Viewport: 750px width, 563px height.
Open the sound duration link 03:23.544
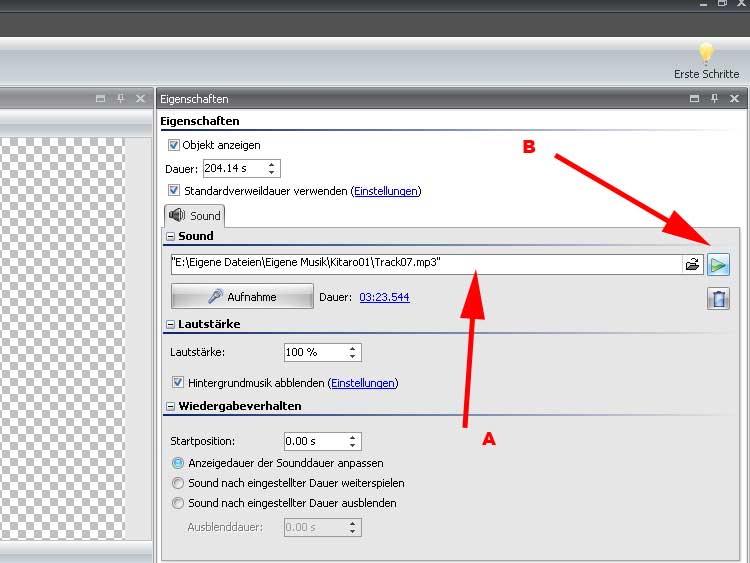[384, 297]
